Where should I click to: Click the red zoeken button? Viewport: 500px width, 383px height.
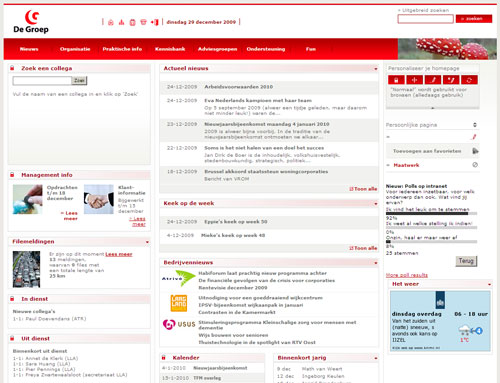point(474,19)
